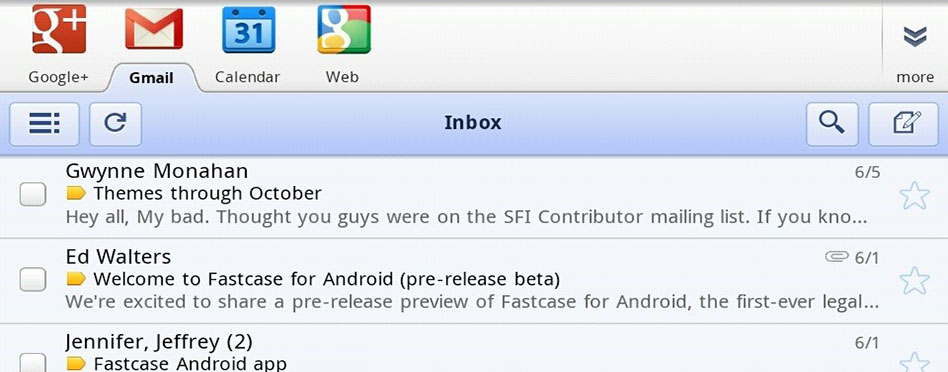
Task: Check the Ed Walters email checkbox
Action: point(33,280)
